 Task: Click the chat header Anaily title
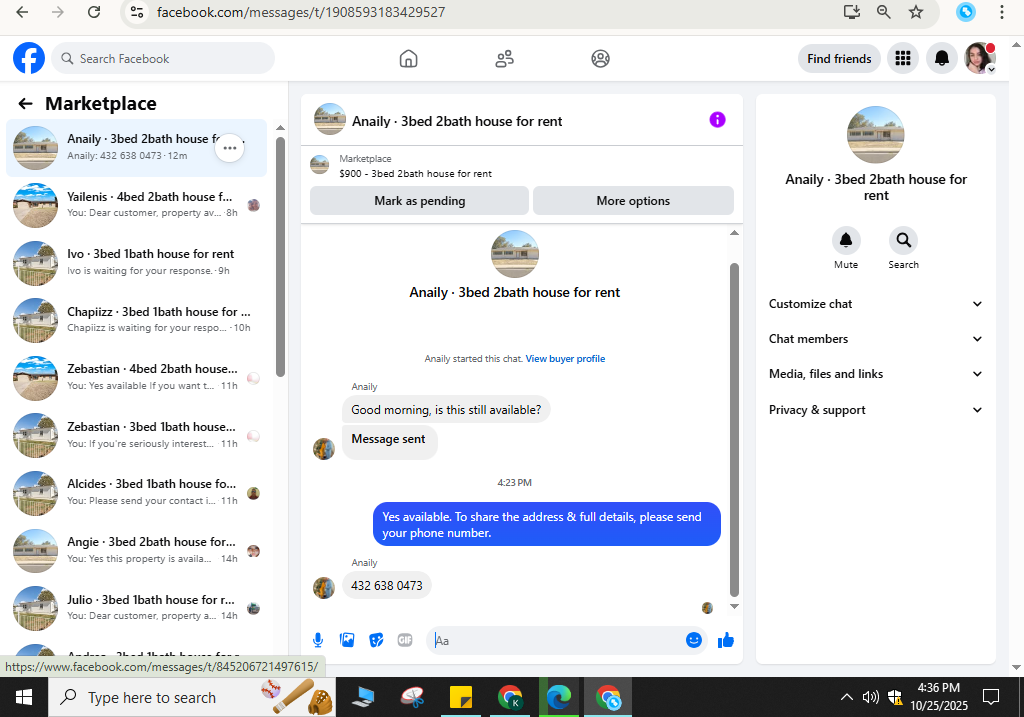(x=456, y=121)
